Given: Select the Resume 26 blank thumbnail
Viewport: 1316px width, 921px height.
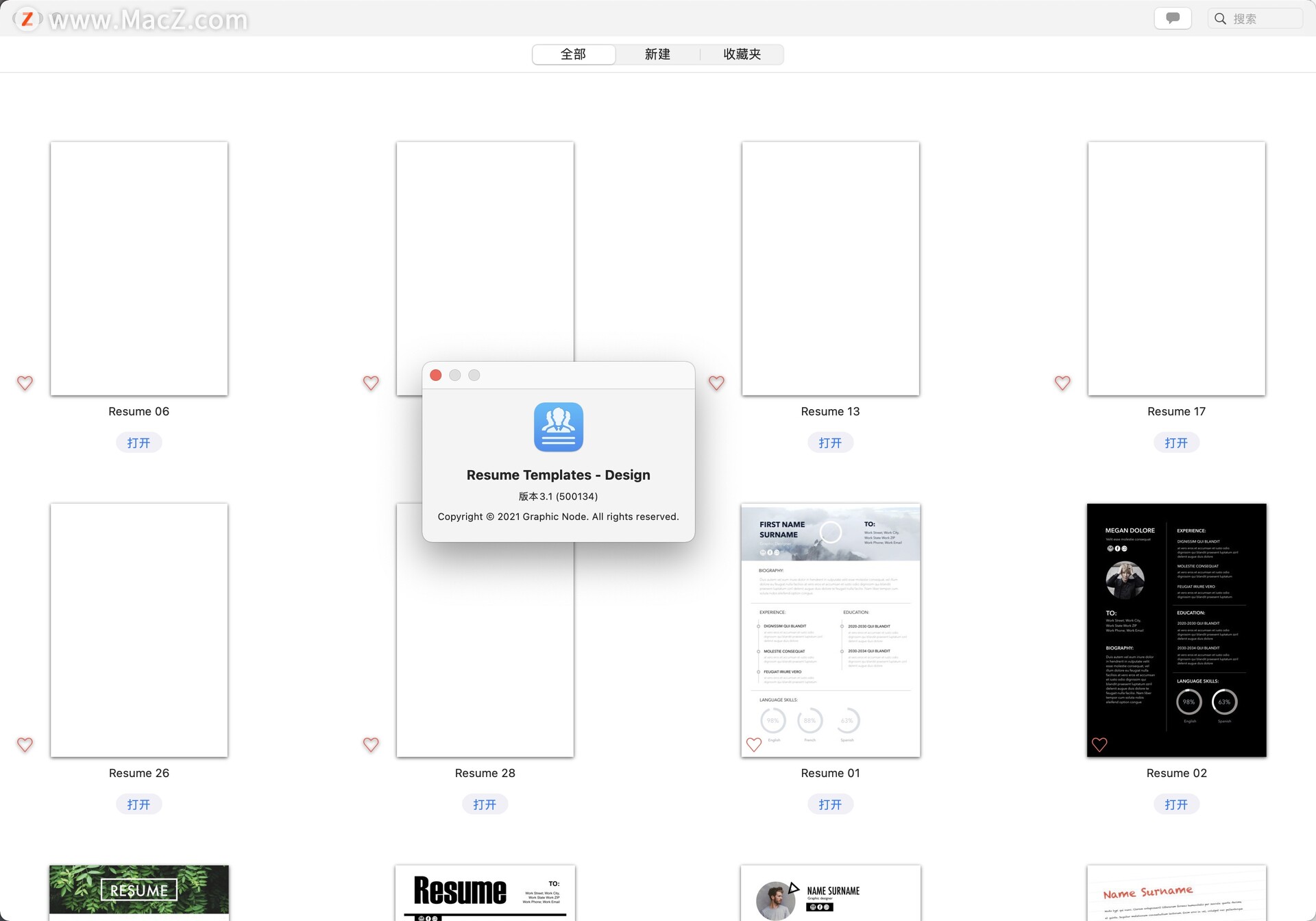Looking at the screenshot, I should (x=139, y=630).
